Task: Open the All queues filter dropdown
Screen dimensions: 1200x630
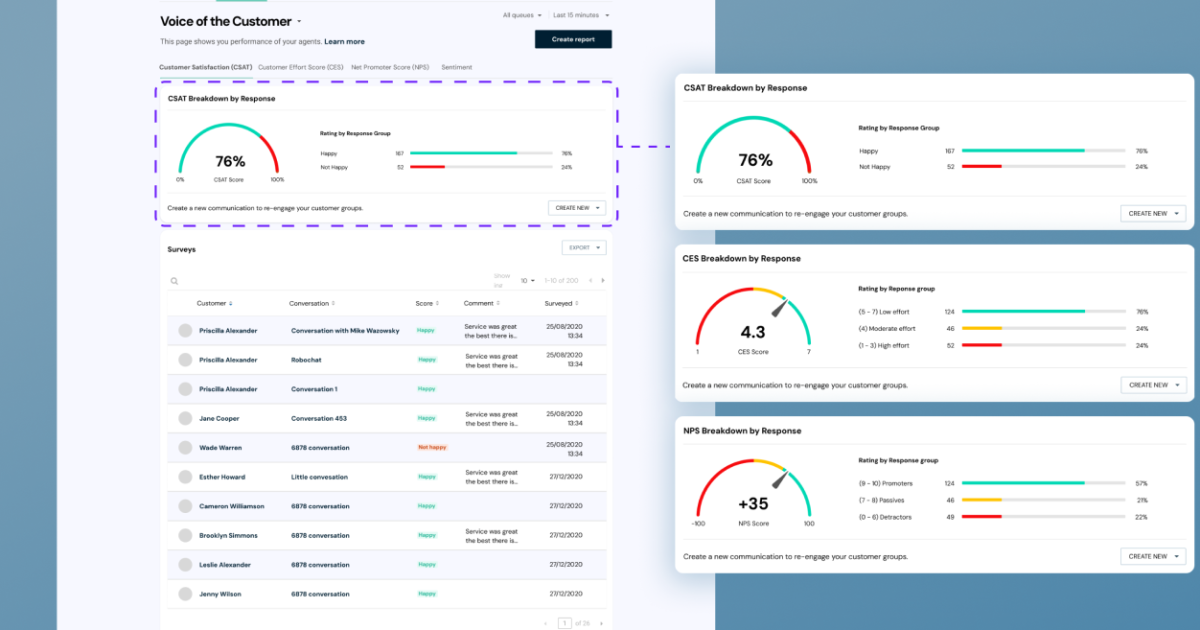Action: (523, 15)
